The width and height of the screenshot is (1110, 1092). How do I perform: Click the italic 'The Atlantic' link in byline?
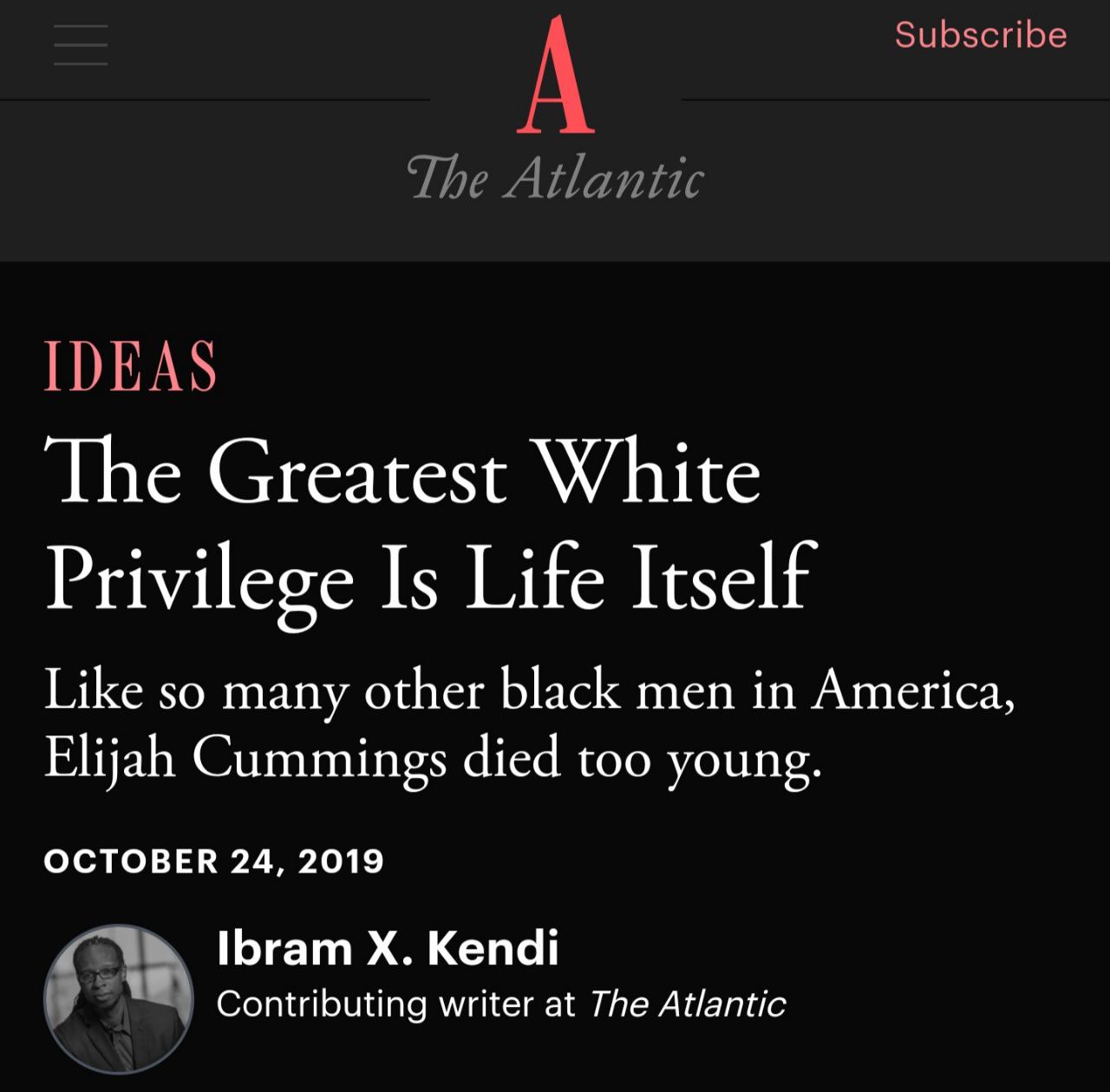tap(687, 1004)
